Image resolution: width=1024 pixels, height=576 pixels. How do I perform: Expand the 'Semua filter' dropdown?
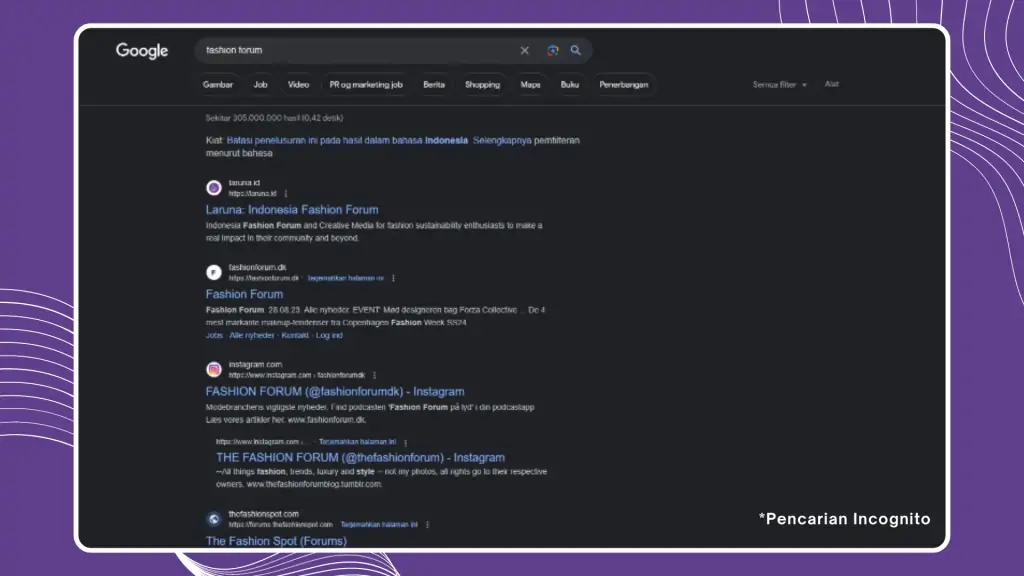[779, 85]
